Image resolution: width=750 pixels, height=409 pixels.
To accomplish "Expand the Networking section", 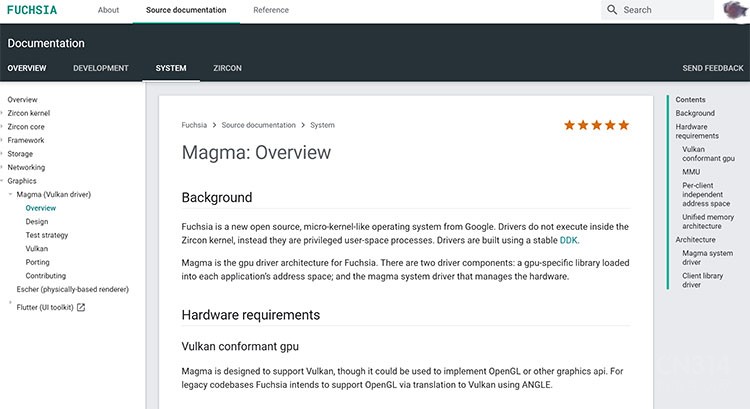I will [x=2, y=167].
